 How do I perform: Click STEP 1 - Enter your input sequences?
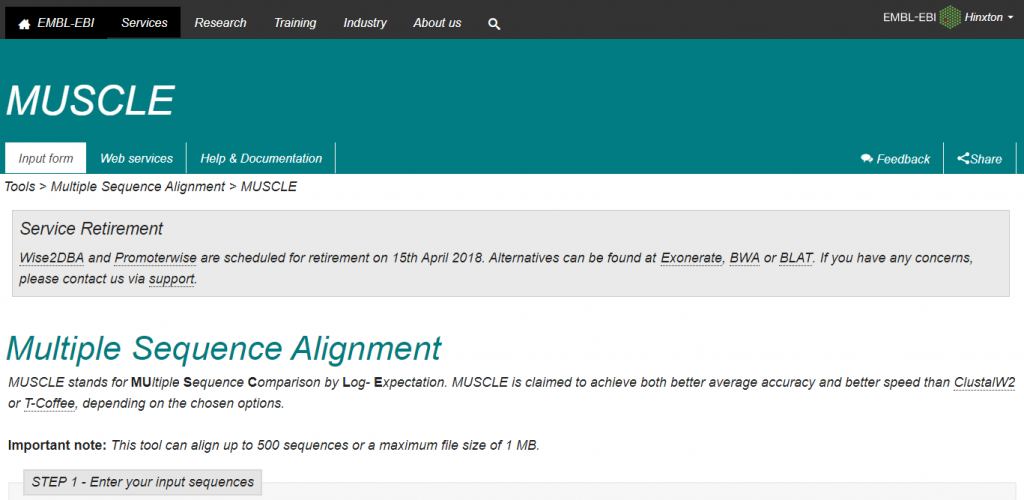[x=142, y=482]
